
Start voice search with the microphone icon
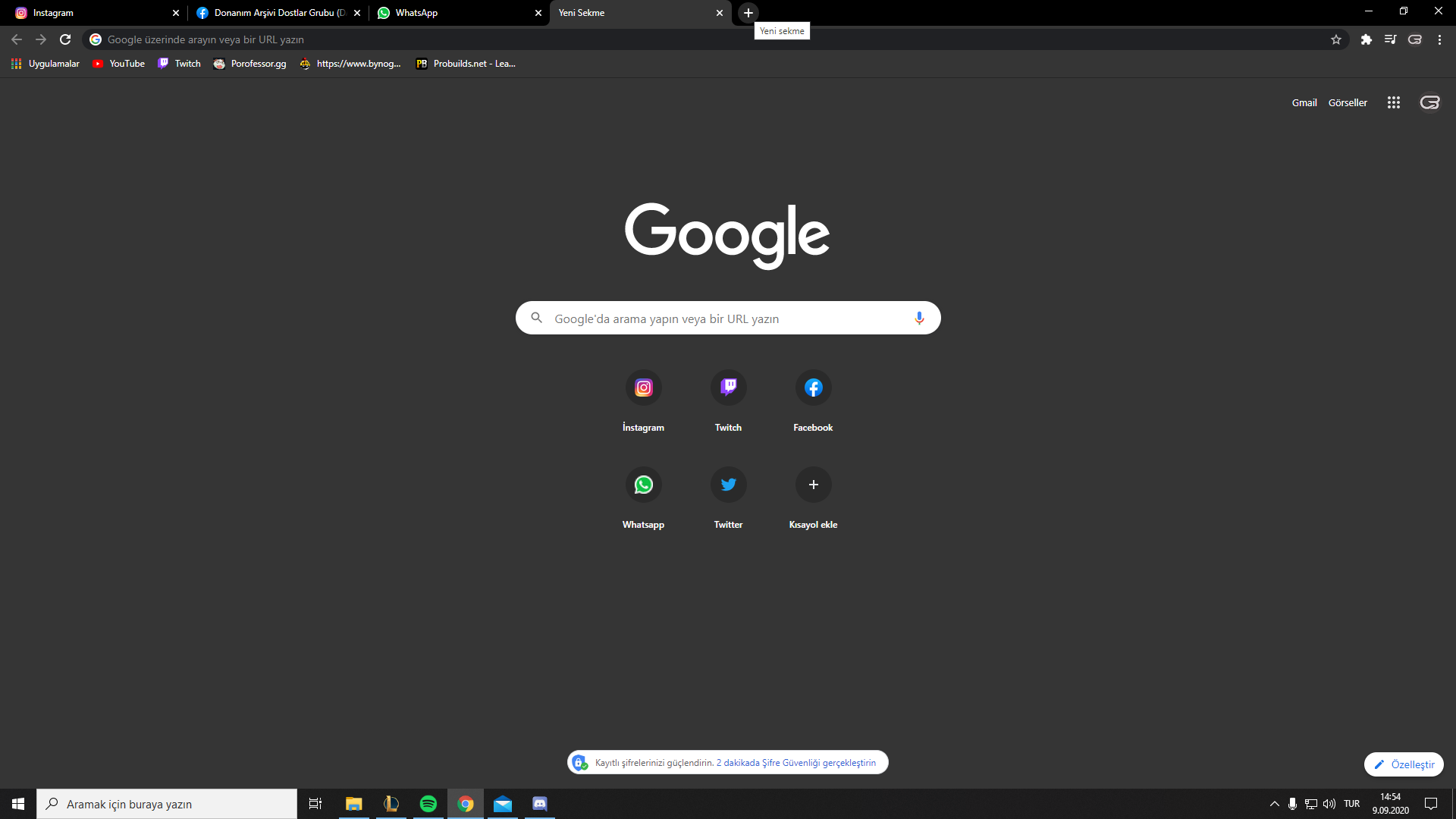(919, 318)
